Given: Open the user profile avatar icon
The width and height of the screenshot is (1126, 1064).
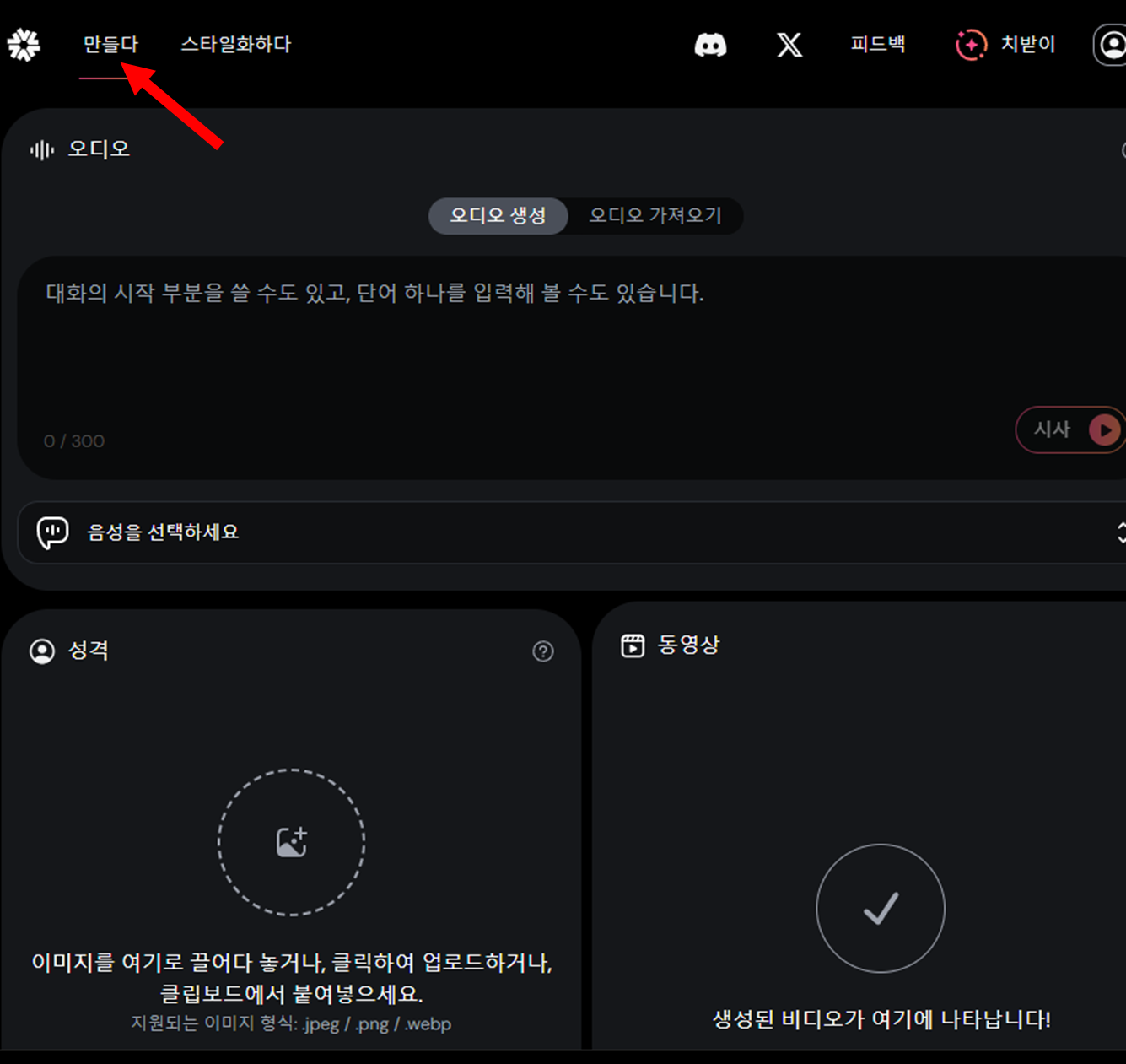Looking at the screenshot, I should point(1111,45).
